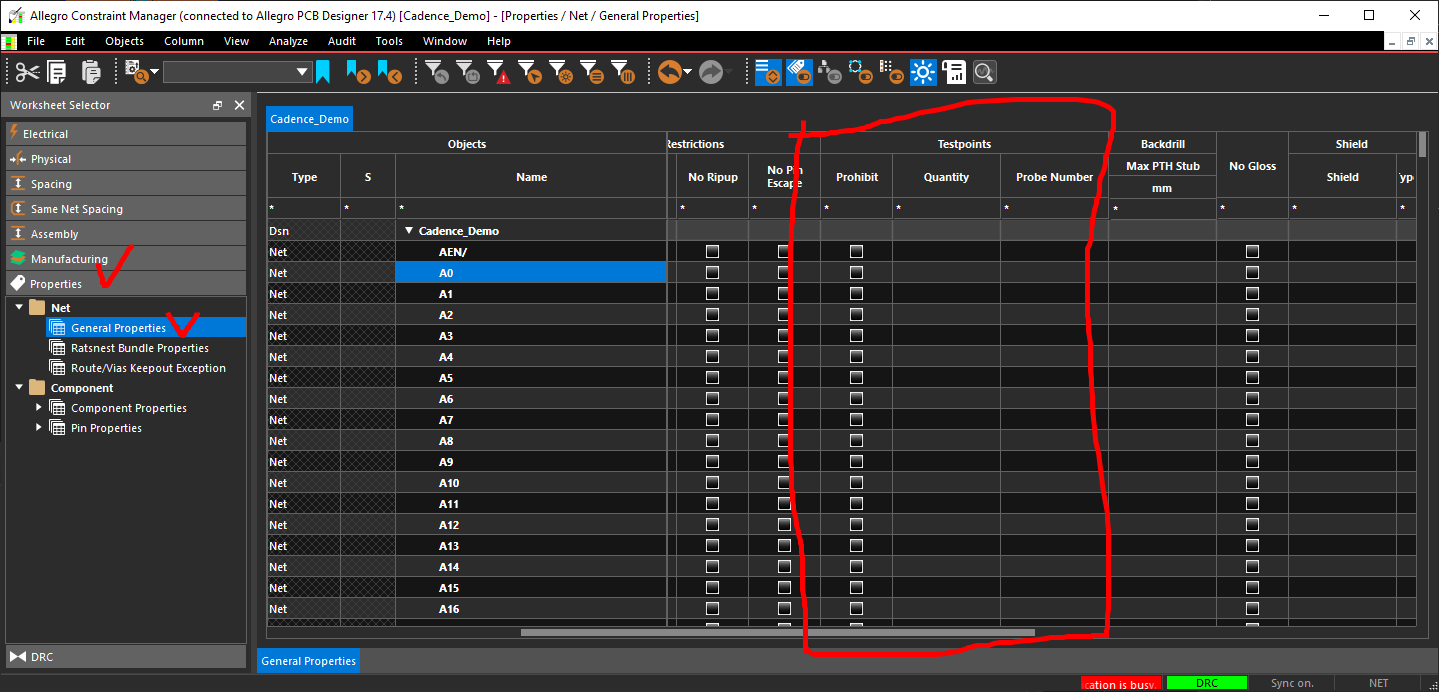Tick No Ripup checkbox for net AEN/
This screenshot has height=692, width=1439.
(712, 252)
